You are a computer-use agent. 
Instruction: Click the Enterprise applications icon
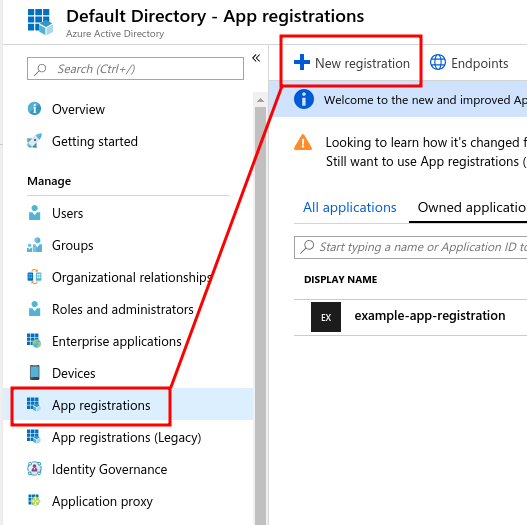34,340
